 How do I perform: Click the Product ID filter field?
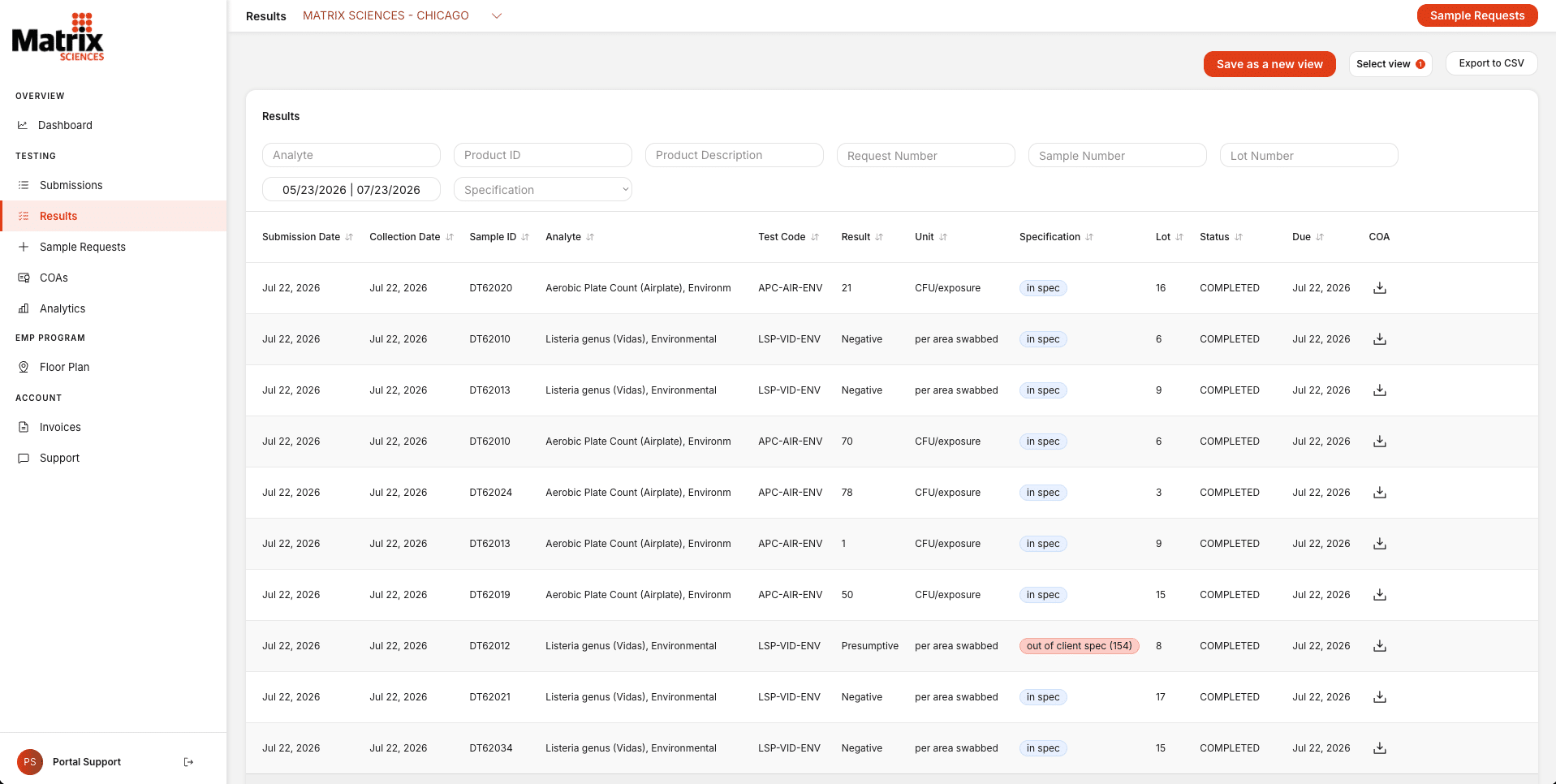[543, 155]
